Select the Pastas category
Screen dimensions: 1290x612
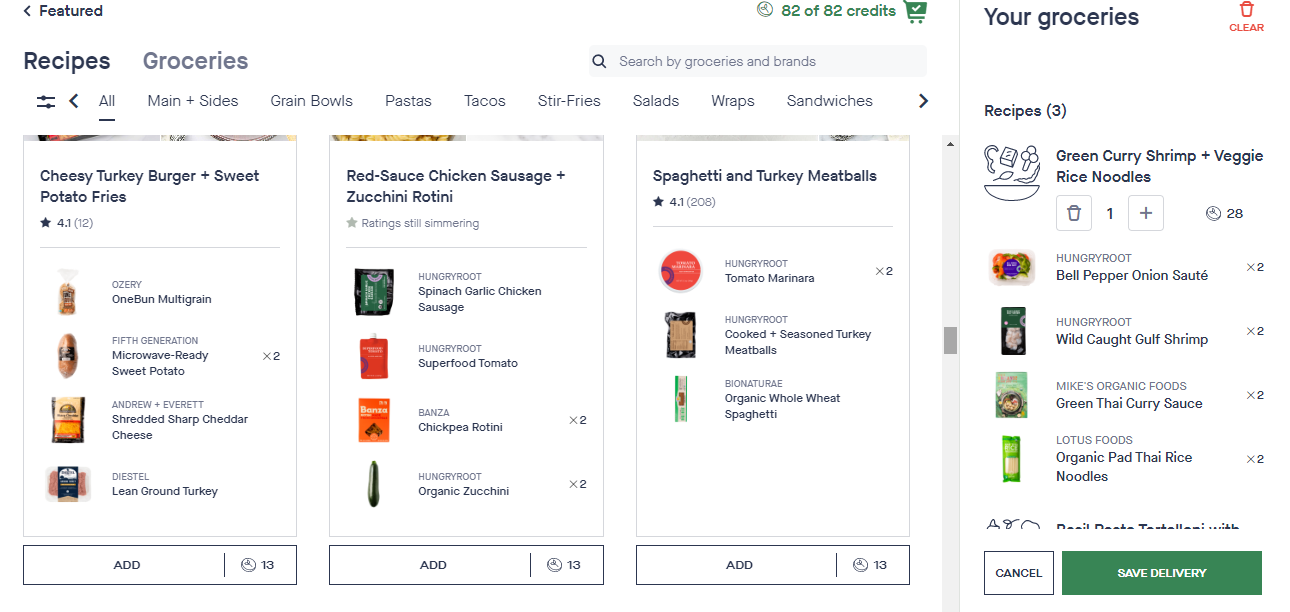click(408, 101)
